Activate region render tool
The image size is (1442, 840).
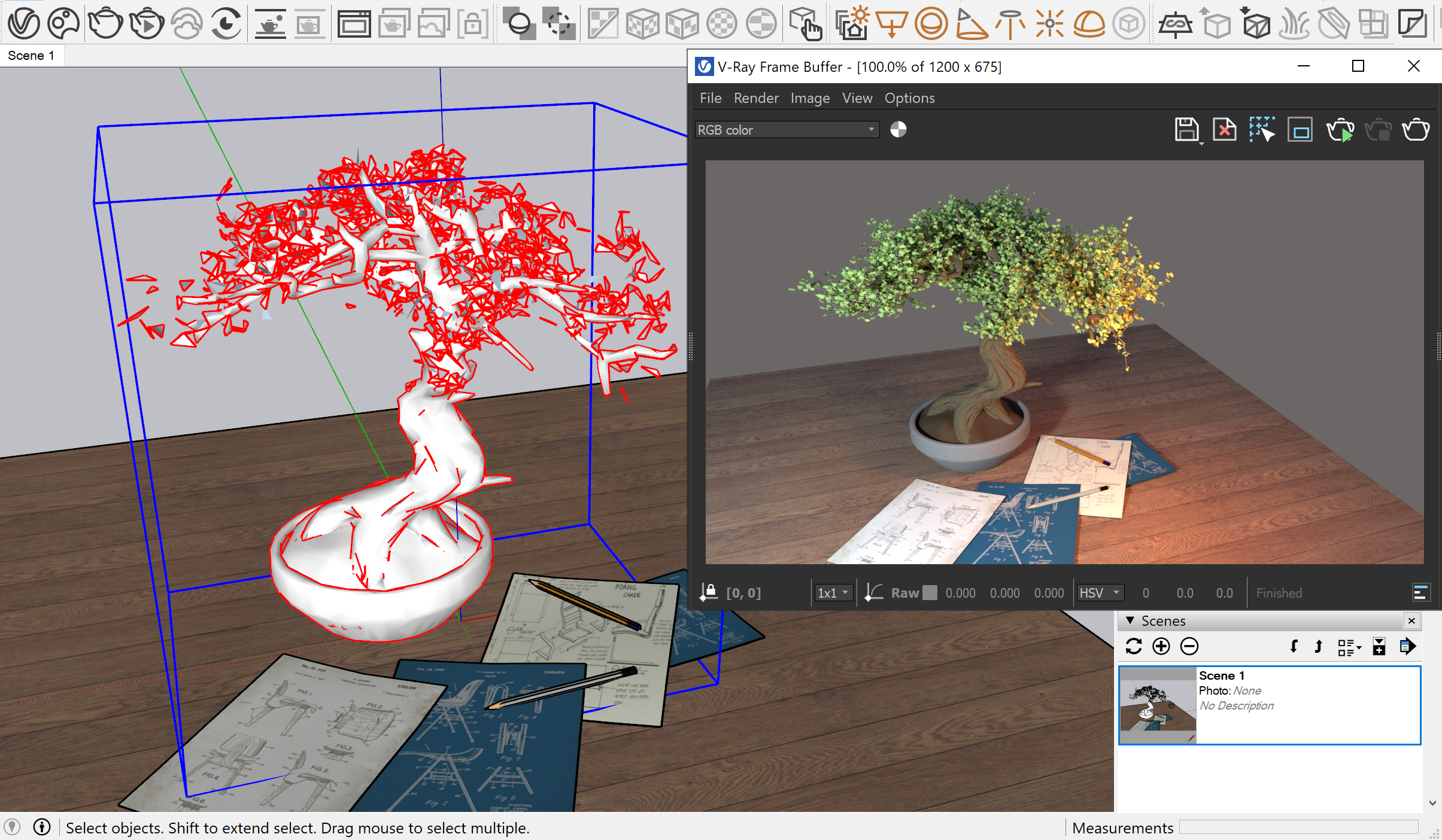1262,129
